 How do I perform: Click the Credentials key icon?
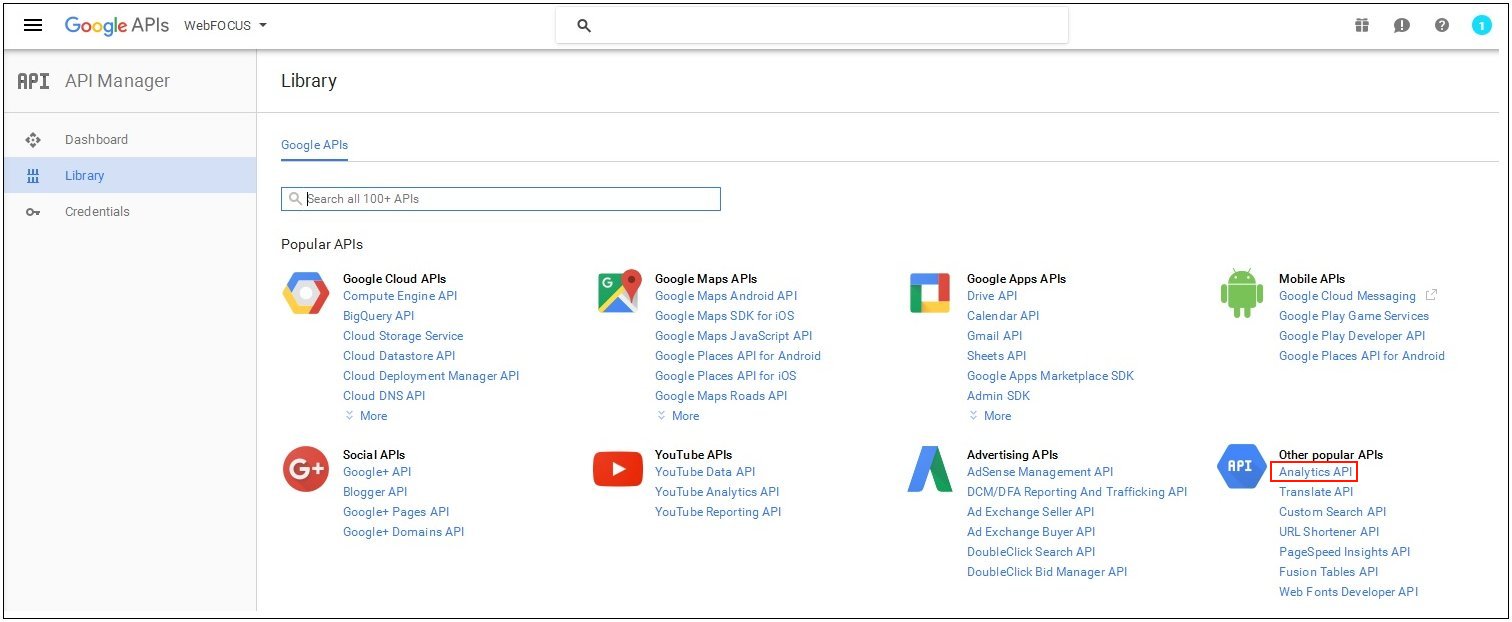[x=33, y=212]
